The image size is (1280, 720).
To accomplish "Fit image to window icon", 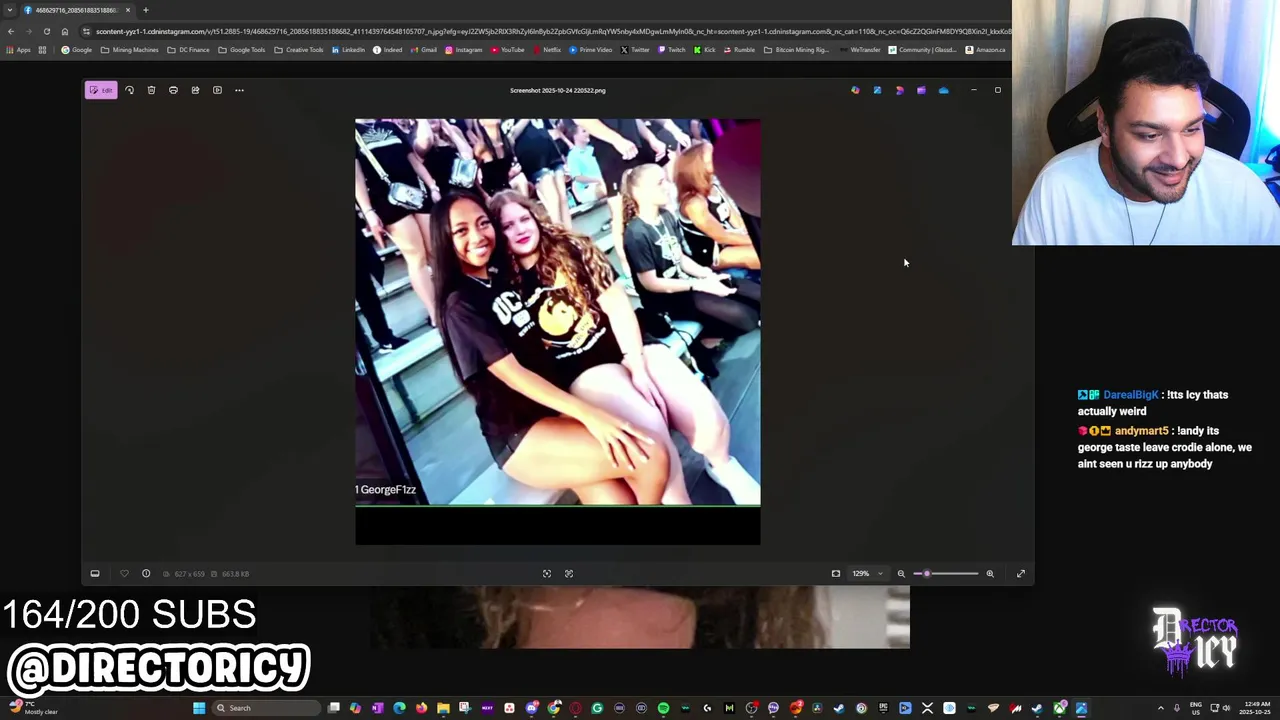I will point(836,574).
